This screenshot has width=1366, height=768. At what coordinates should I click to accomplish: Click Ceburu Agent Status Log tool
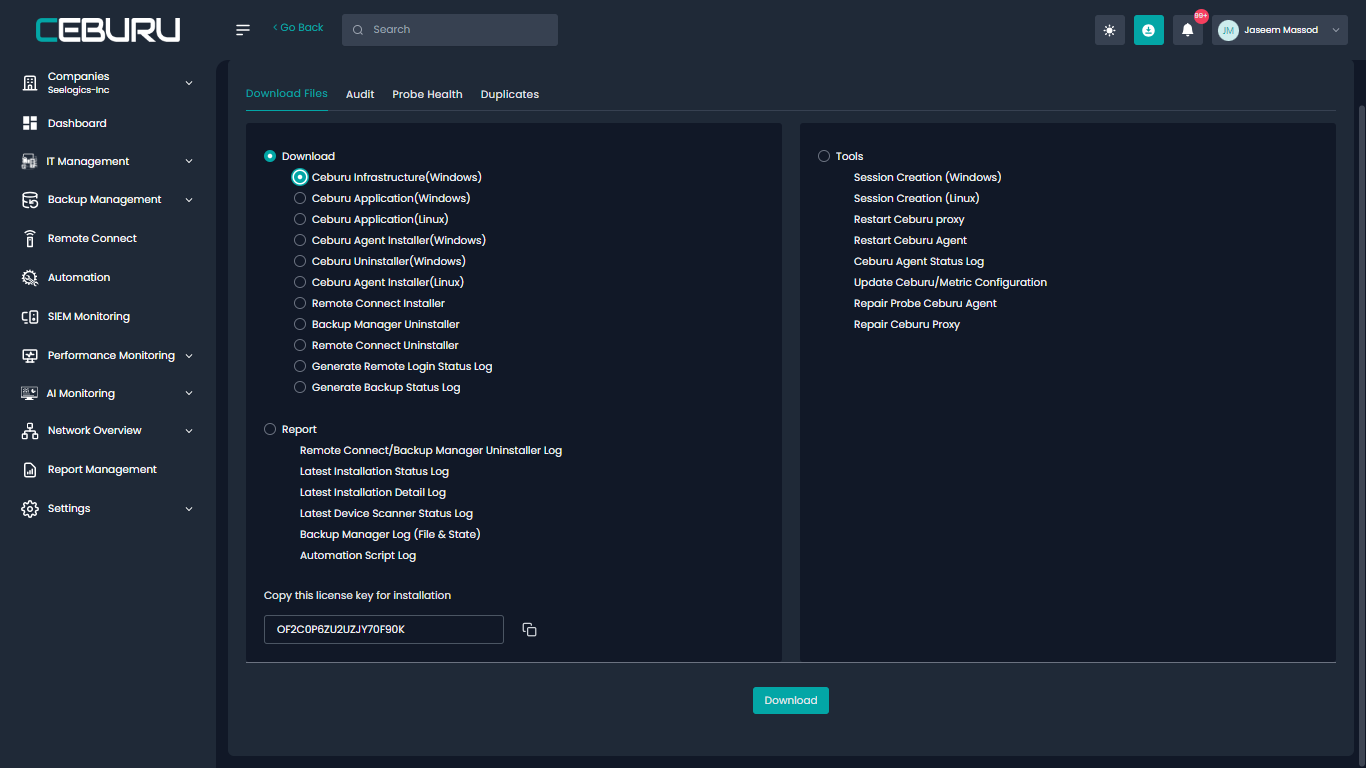pos(919,261)
